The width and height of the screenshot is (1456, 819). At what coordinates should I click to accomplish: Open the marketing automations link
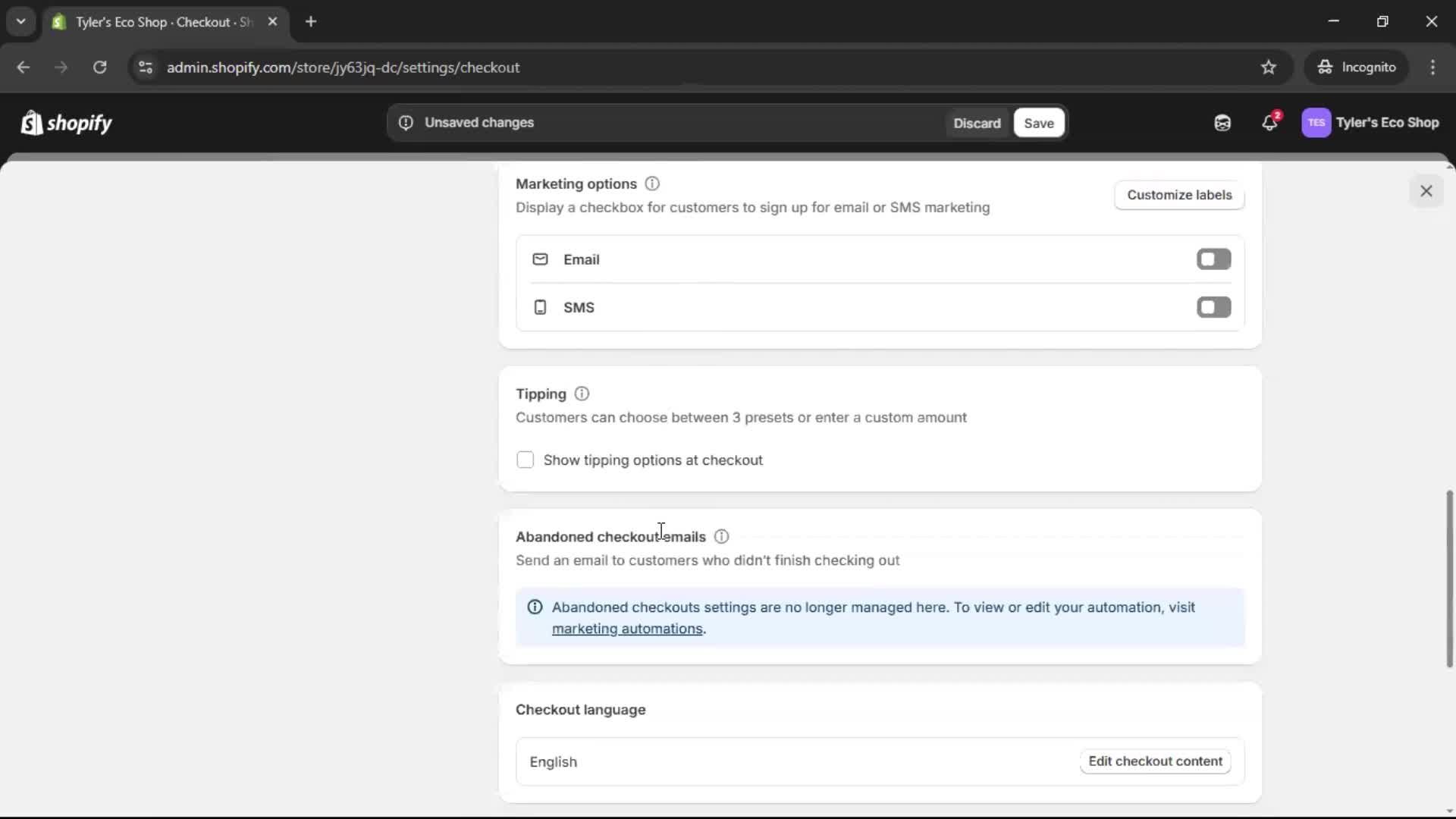click(626, 629)
